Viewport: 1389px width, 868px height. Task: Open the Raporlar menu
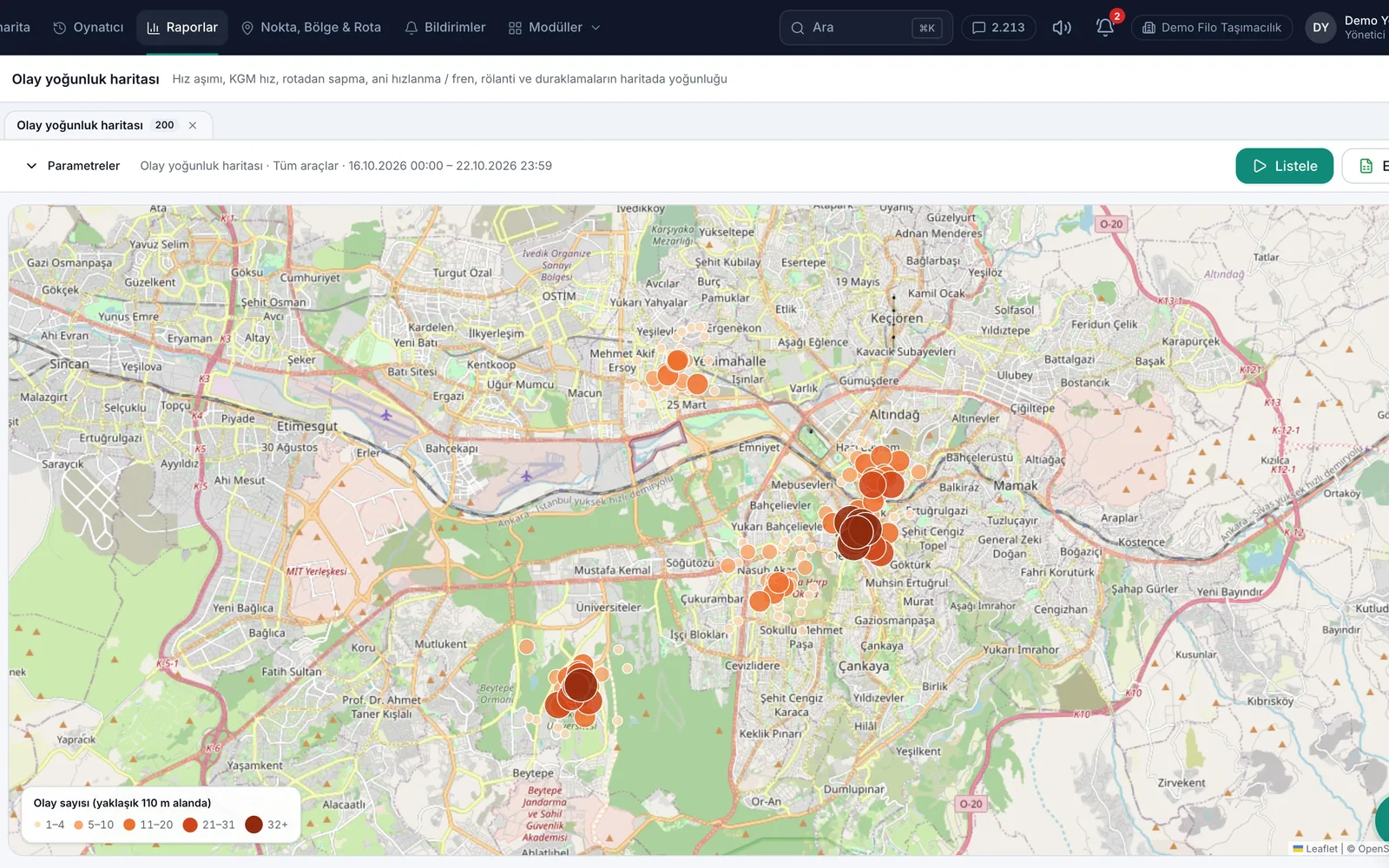[182, 28]
